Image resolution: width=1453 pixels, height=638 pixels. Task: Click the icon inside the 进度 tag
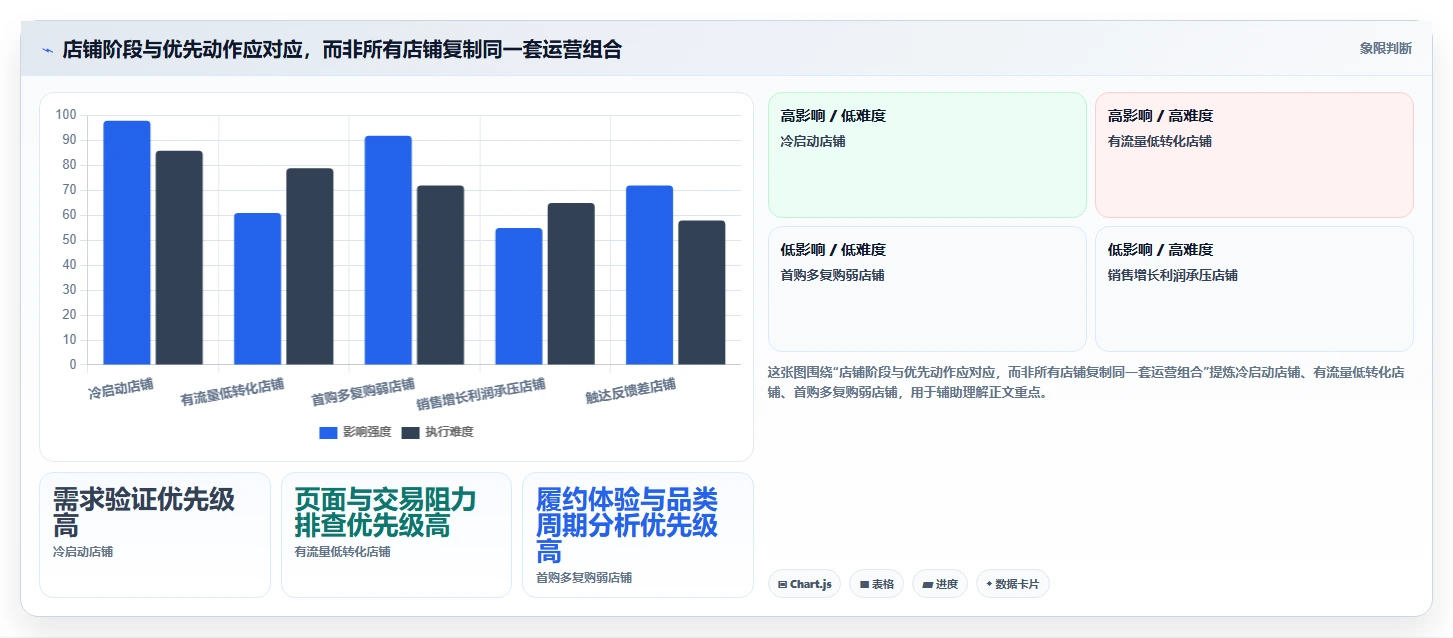click(x=927, y=584)
